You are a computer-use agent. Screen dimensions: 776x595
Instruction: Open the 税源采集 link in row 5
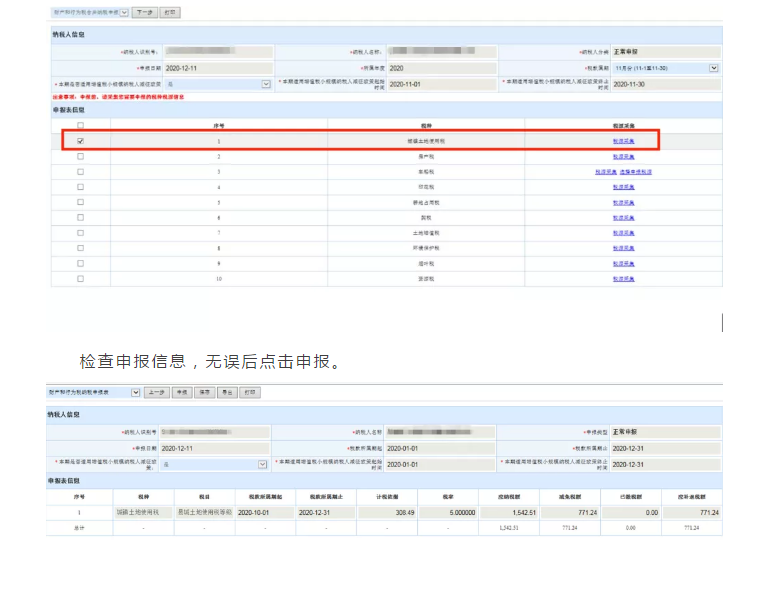pos(624,202)
